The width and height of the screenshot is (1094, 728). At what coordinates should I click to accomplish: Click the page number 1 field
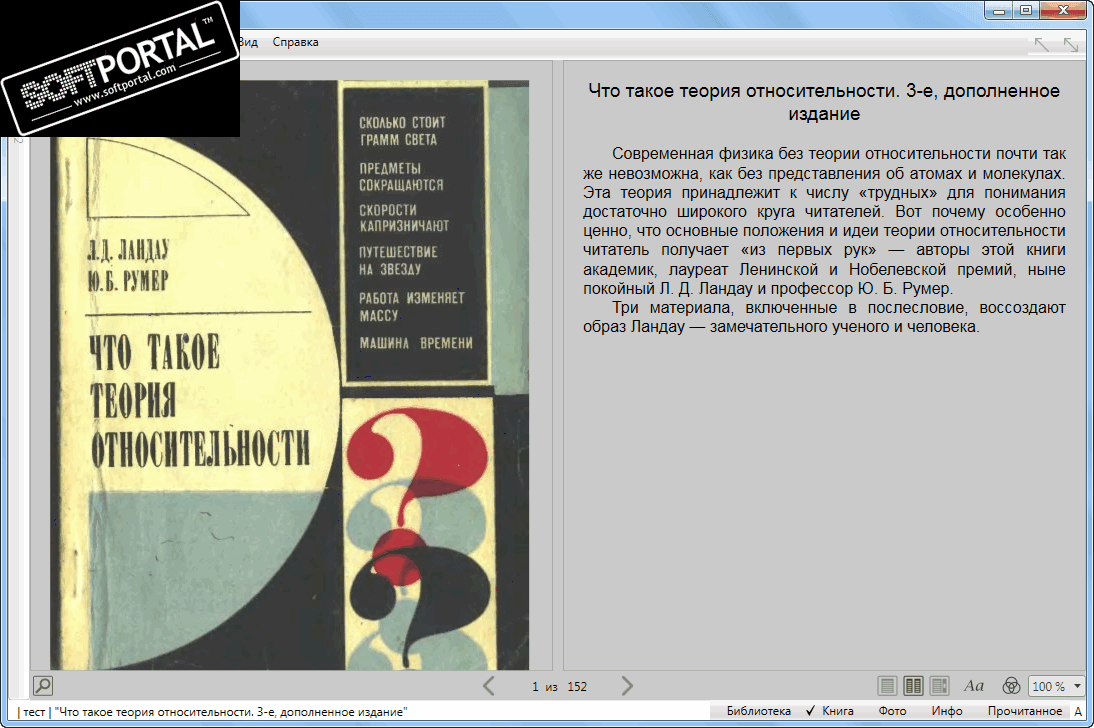[x=535, y=687]
